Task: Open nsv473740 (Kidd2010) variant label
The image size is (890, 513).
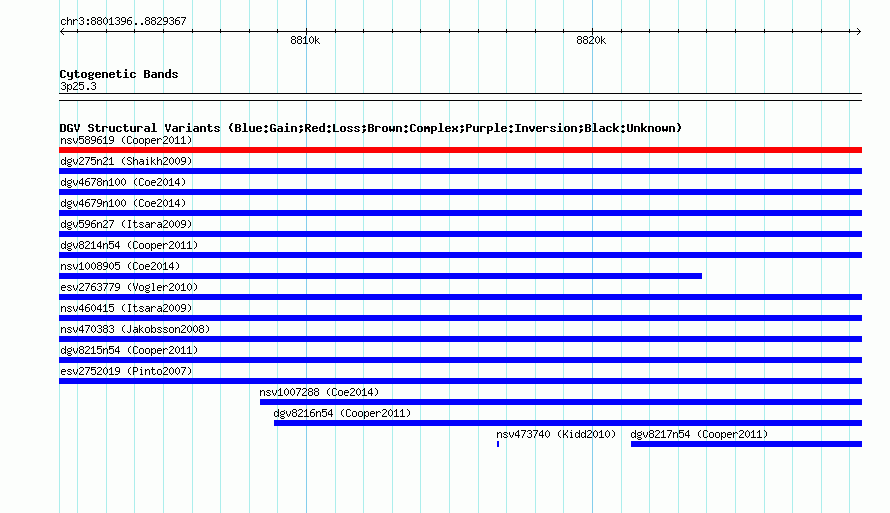Action: pyautogui.click(x=556, y=434)
